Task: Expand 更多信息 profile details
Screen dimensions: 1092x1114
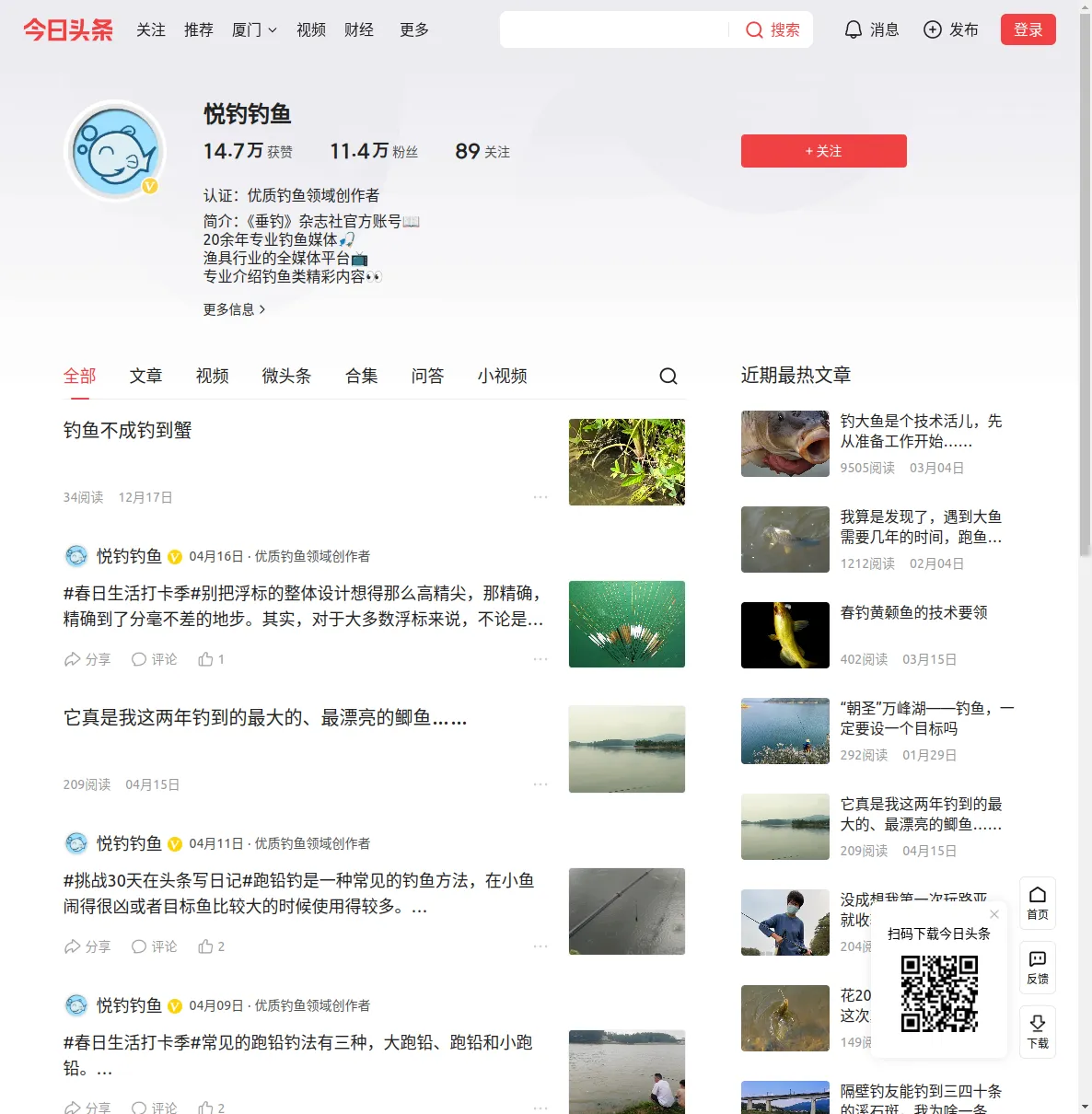Action: pos(235,309)
